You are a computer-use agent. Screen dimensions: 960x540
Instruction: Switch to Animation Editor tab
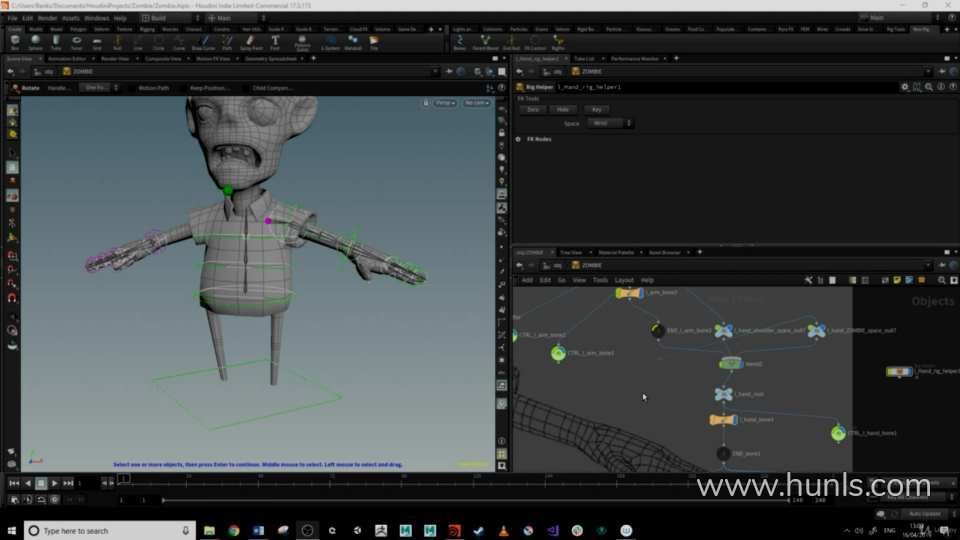coord(67,59)
